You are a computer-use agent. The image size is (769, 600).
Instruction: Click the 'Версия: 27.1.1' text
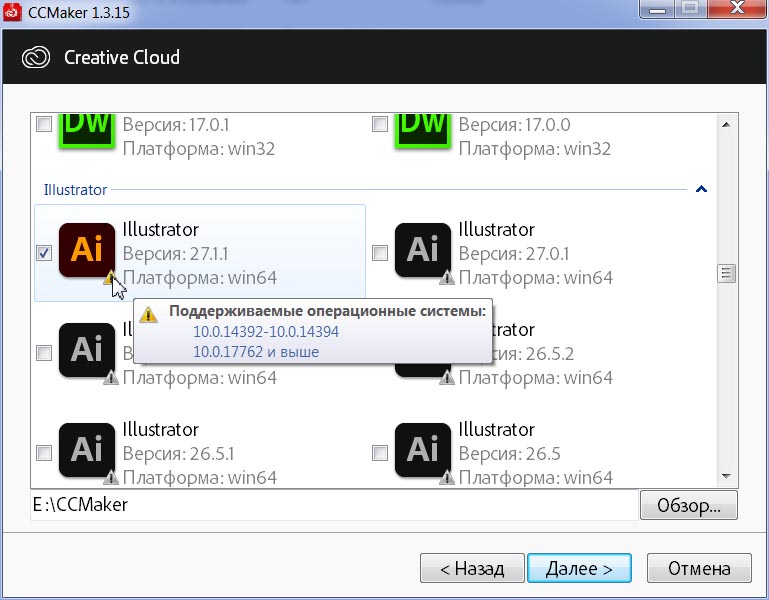[x=175, y=254]
